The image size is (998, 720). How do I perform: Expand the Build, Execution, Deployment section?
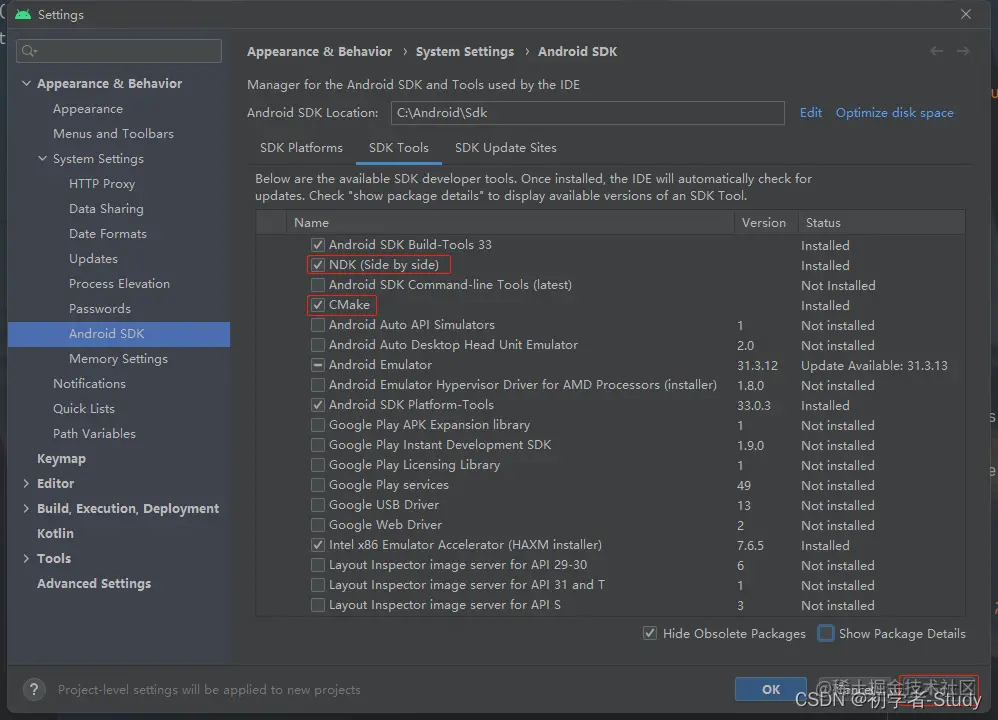click(x=27, y=509)
